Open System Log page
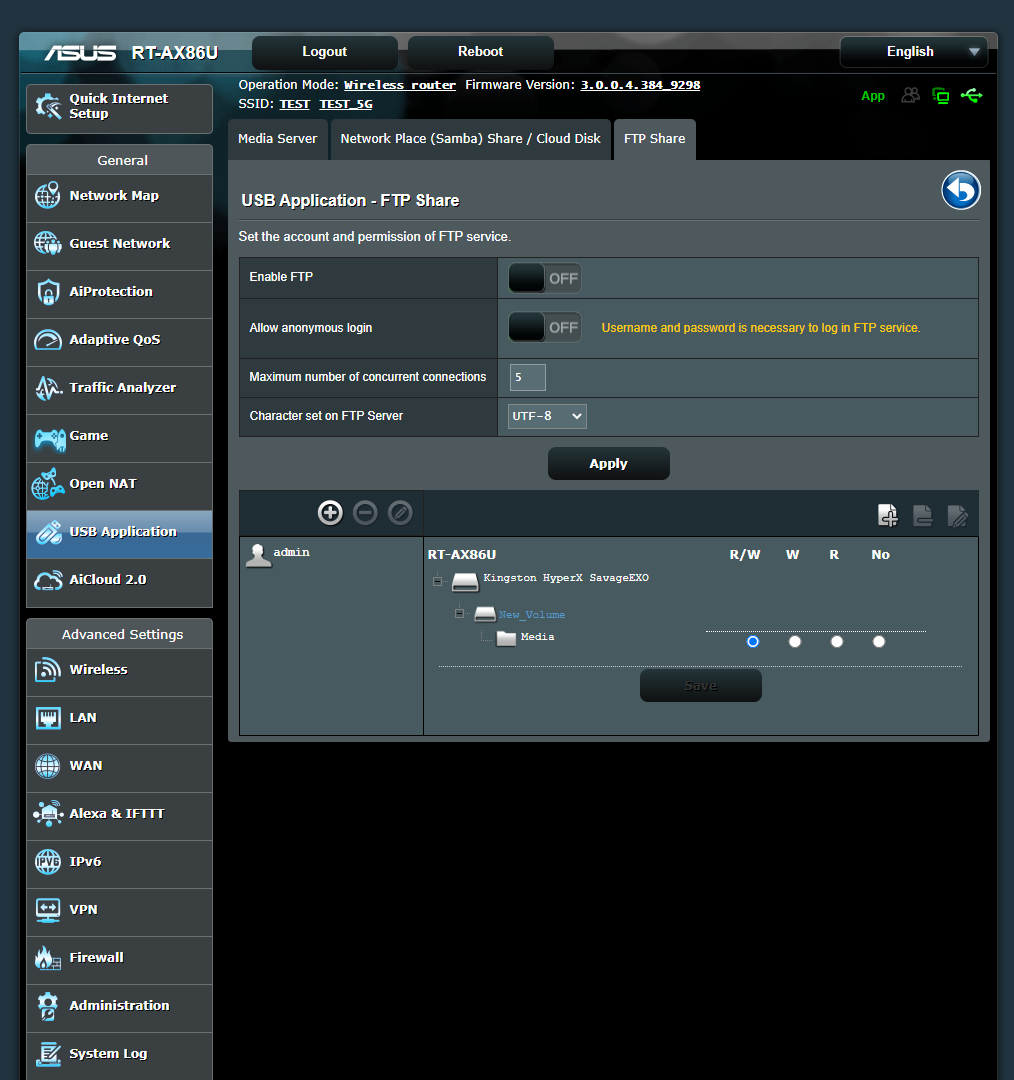1014x1080 pixels. pos(119,1055)
